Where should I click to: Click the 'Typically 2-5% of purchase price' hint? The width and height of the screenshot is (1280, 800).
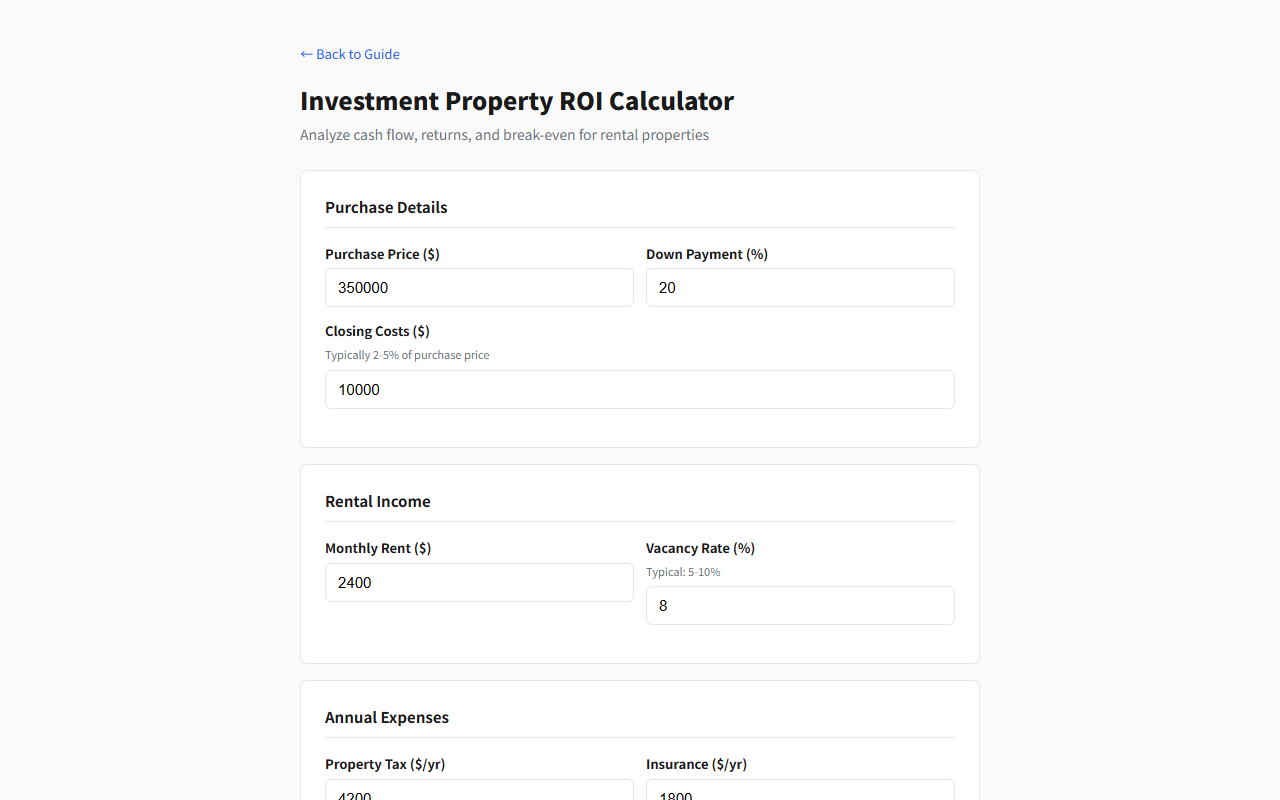pyautogui.click(x=407, y=355)
